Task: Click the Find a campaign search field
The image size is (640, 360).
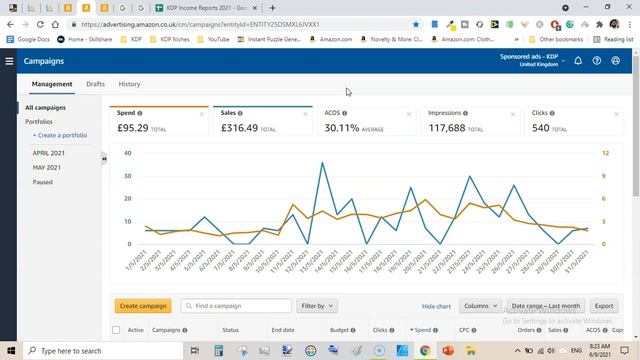Action: tap(236, 306)
